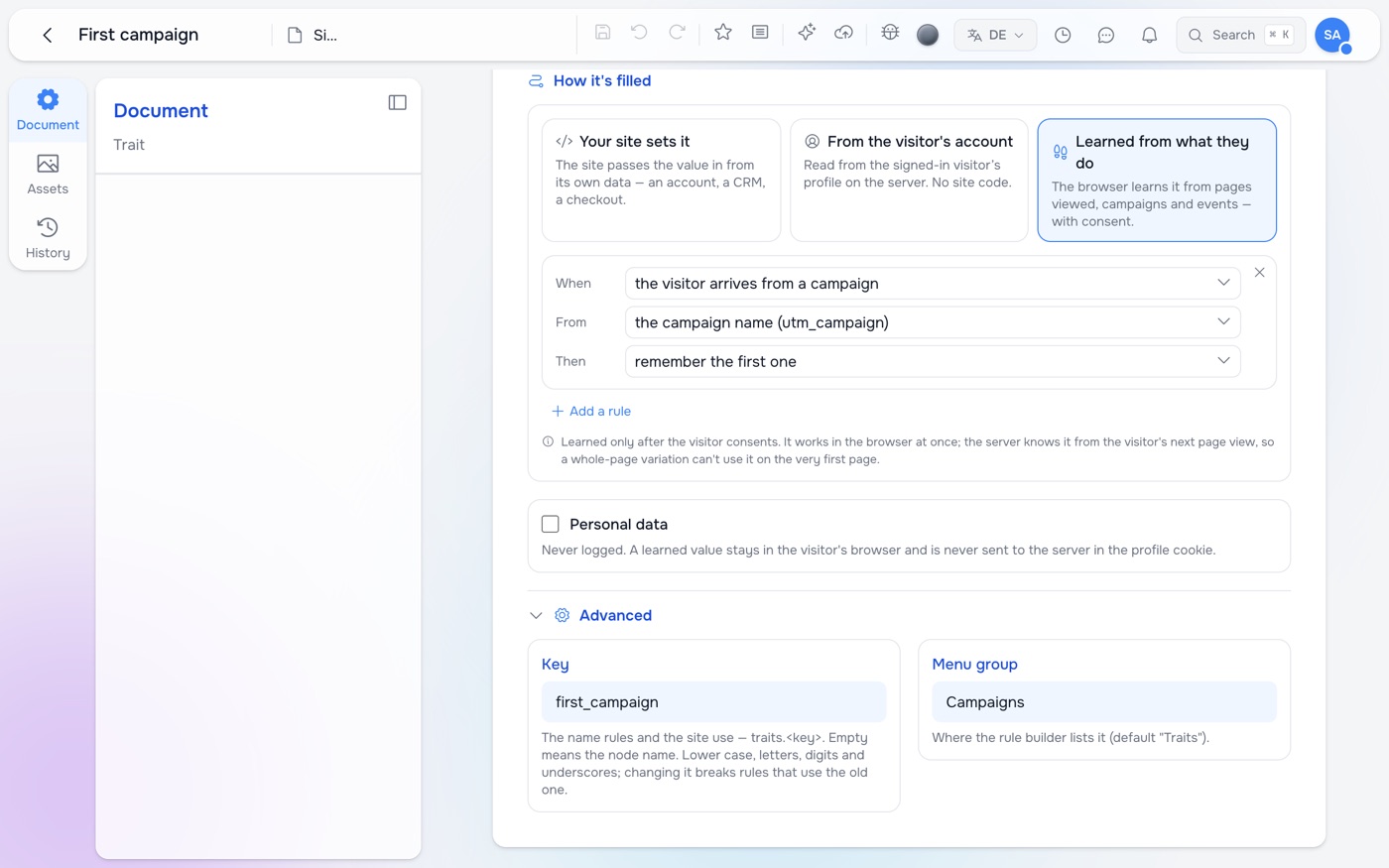This screenshot has height=868, width=1389.
Task: Toggle the side panel layout icon
Action: click(397, 102)
